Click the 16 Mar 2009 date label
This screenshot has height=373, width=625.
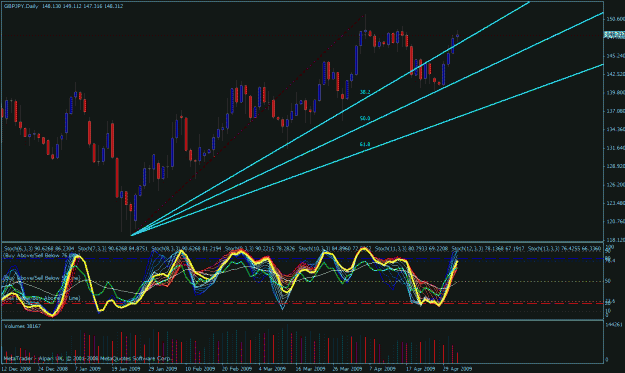[310, 369]
